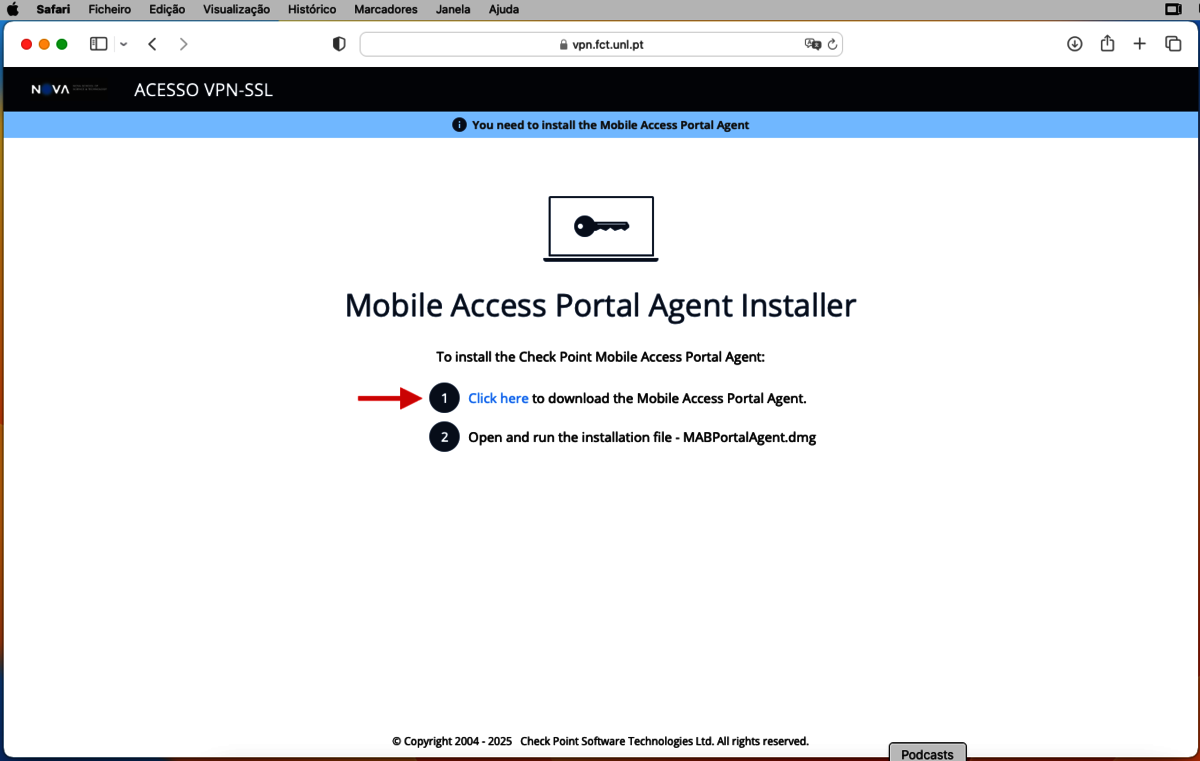Click the Safari sidebar toggle icon
Viewport: 1200px width, 761px height.
[98, 44]
